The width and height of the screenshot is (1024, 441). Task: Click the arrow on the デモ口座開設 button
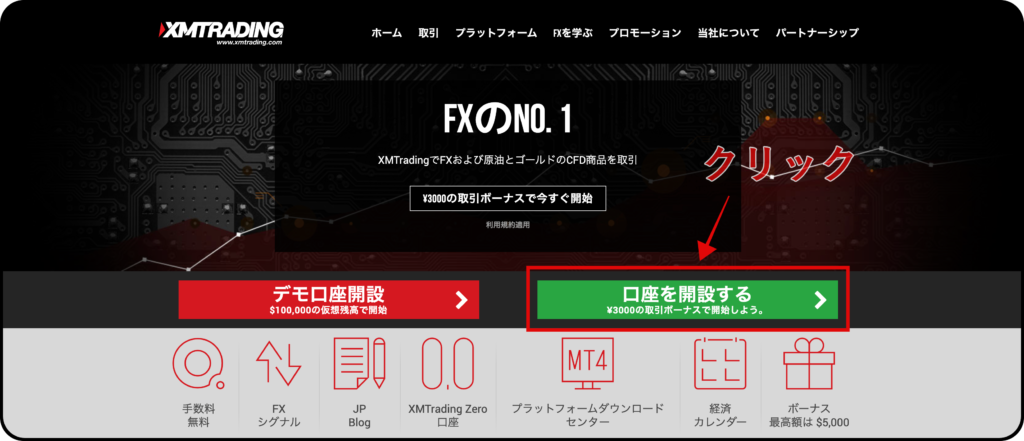[x=462, y=300]
